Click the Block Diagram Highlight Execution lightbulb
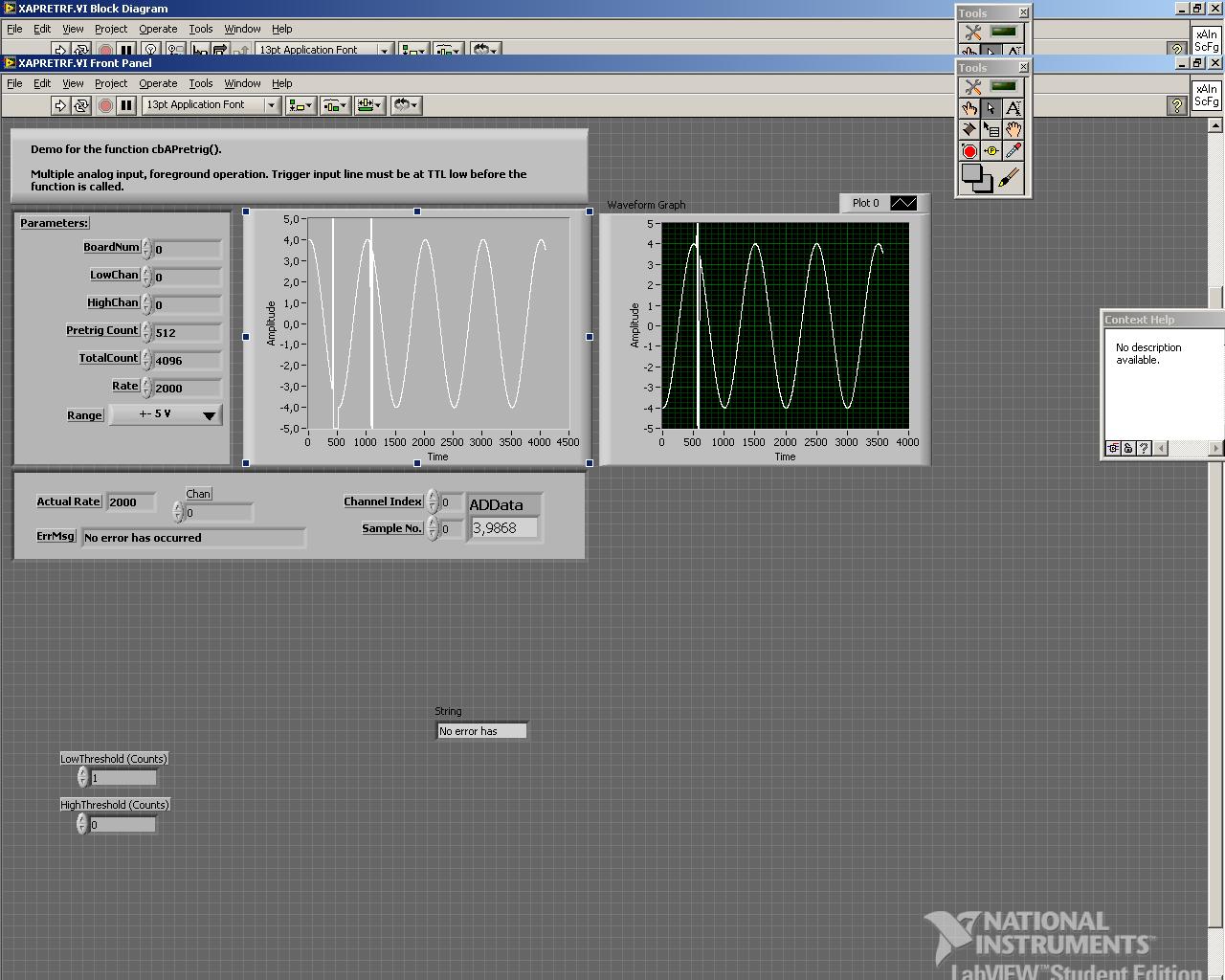1225x980 pixels. tap(150, 50)
